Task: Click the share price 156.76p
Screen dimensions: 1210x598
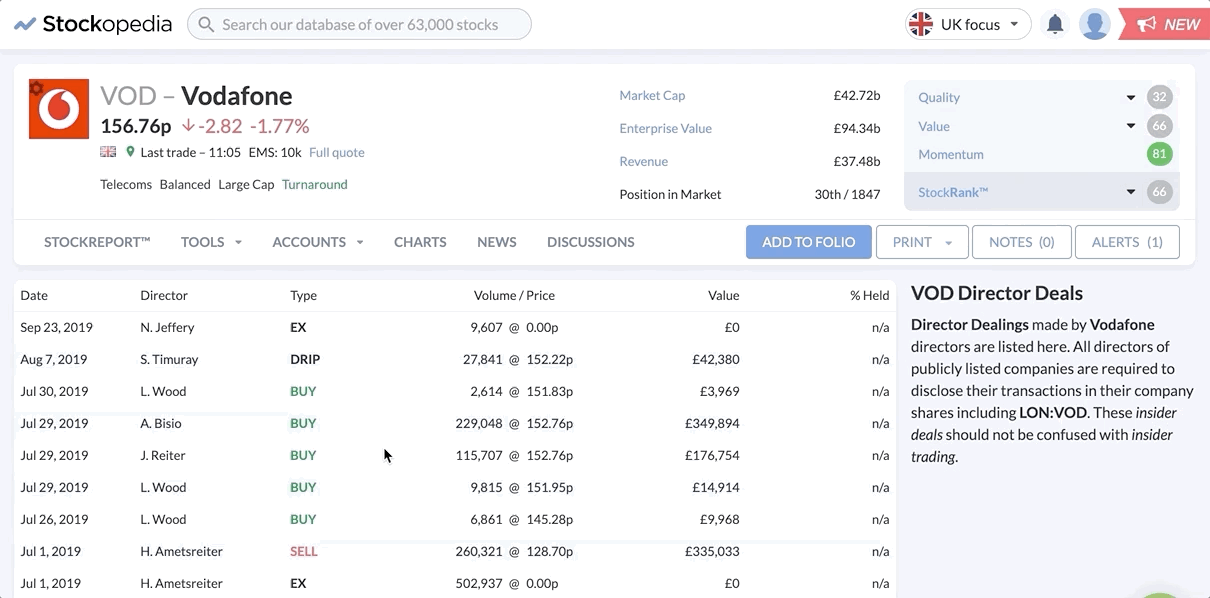Action: pyautogui.click(x=136, y=126)
